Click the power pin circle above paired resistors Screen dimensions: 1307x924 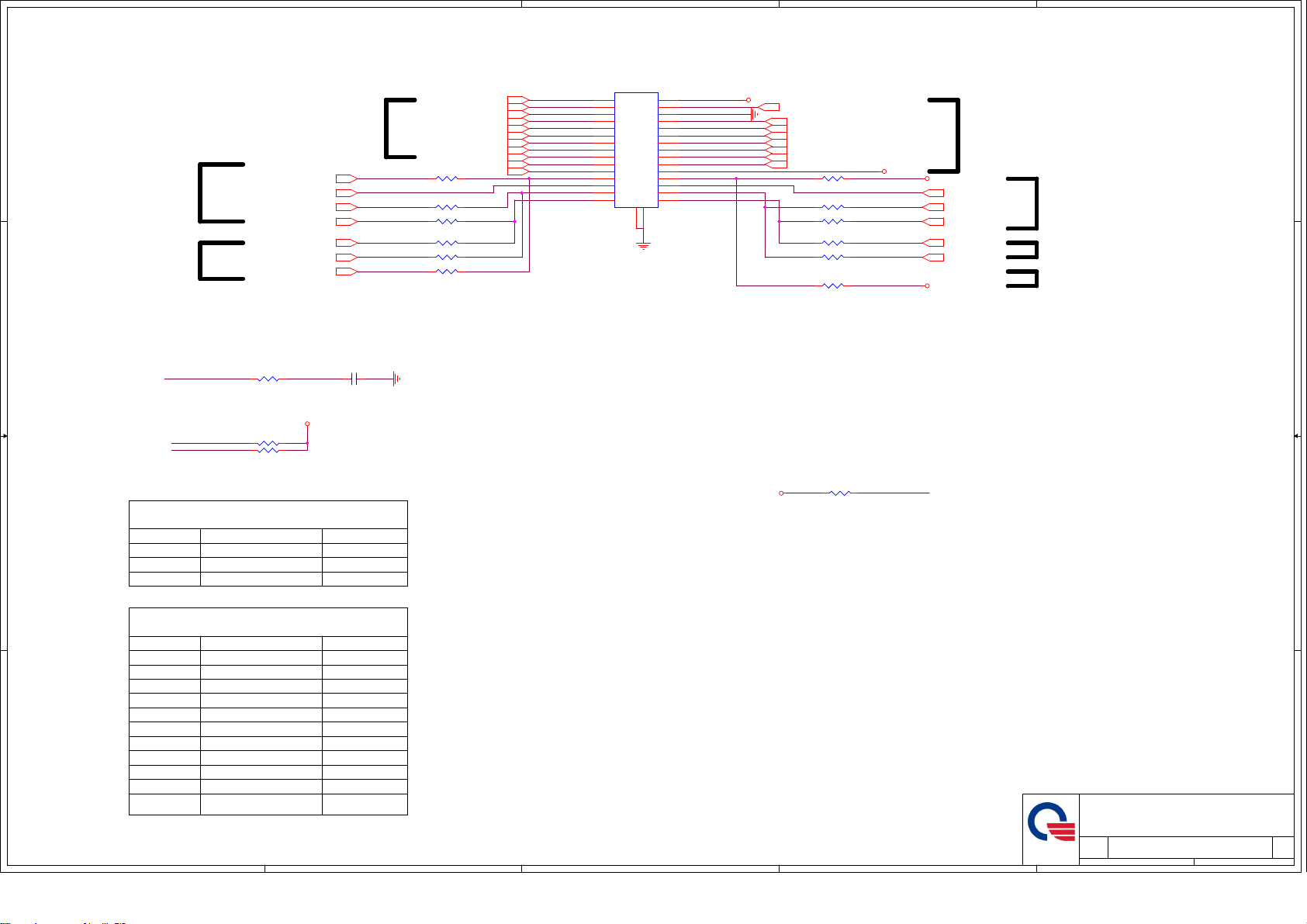point(308,424)
